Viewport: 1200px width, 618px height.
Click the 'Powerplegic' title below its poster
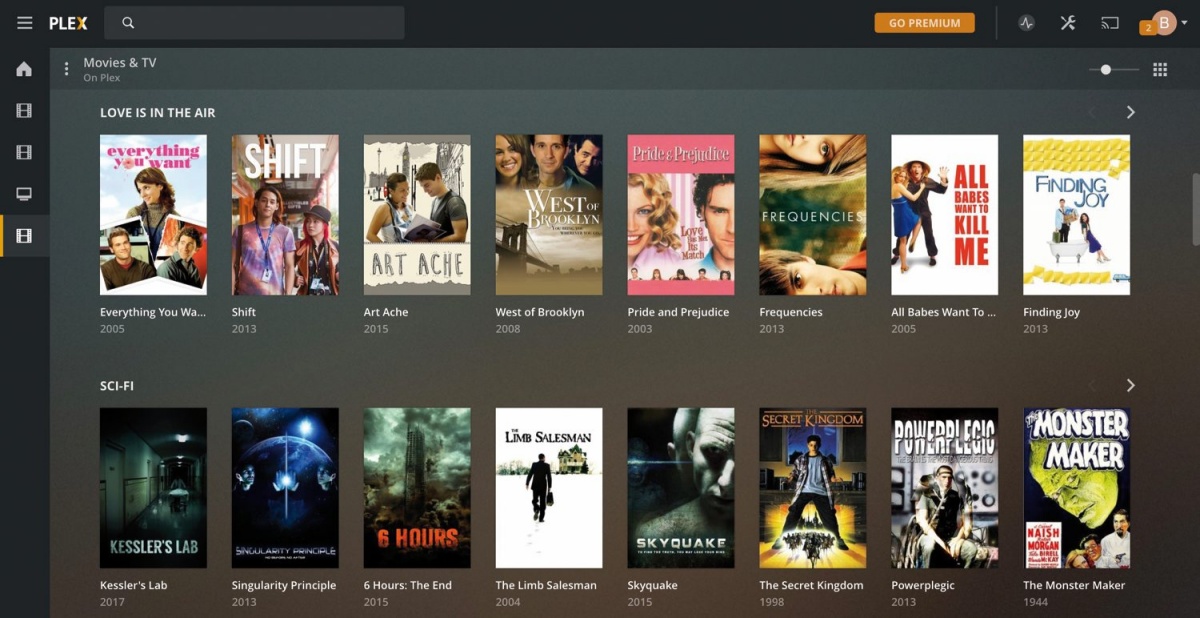[x=923, y=585]
